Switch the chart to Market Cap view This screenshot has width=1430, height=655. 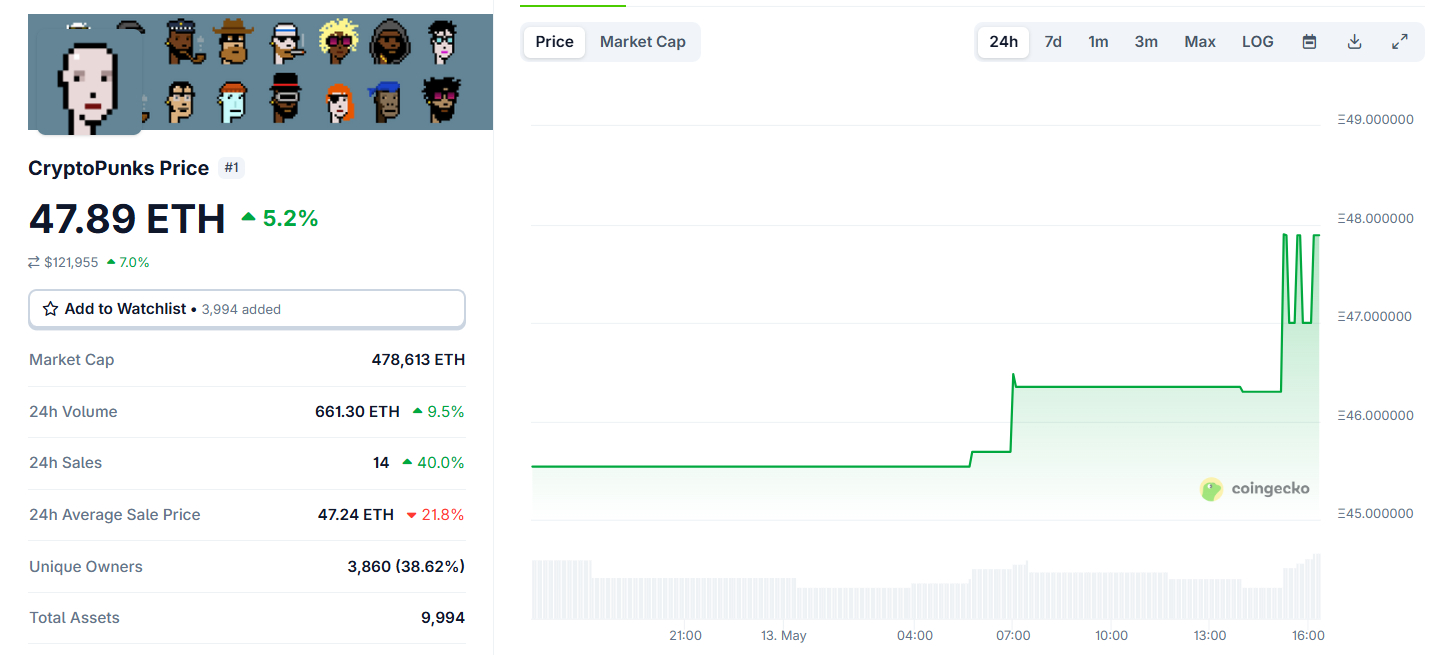[x=643, y=42]
